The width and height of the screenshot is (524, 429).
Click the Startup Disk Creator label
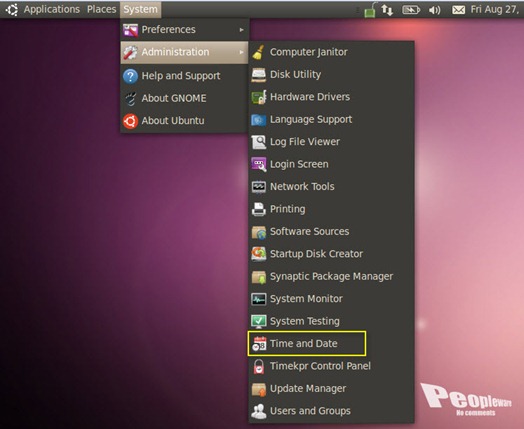[x=316, y=254]
